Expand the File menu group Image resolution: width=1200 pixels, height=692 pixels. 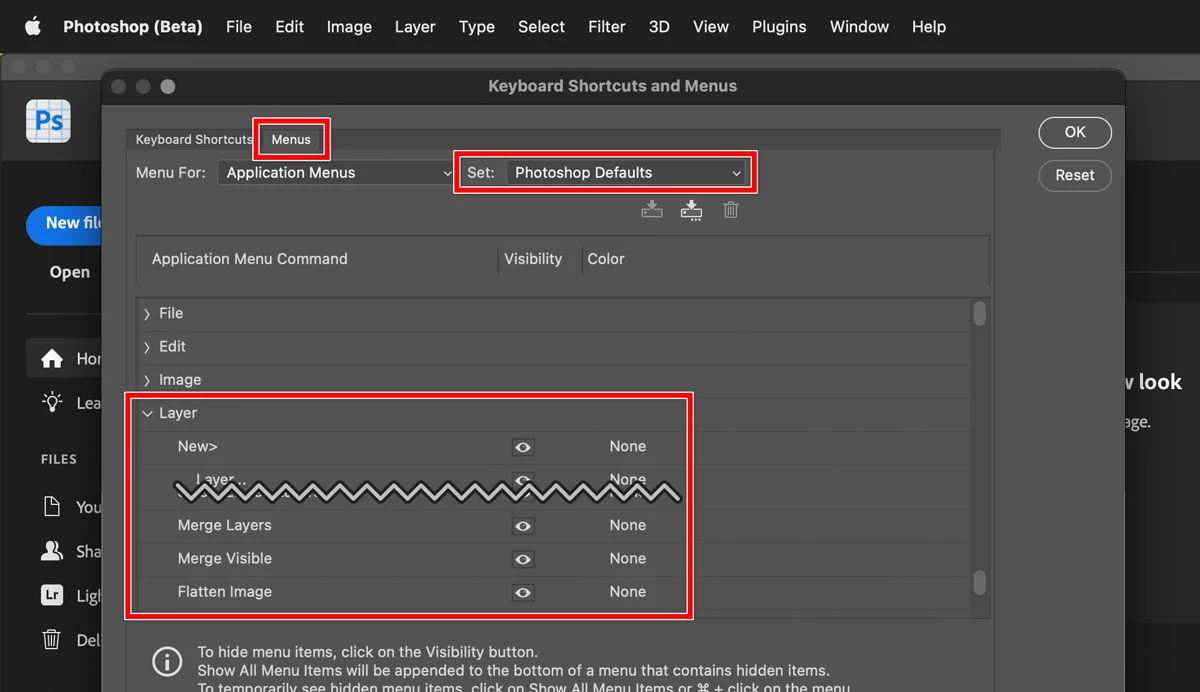click(147, 314)
